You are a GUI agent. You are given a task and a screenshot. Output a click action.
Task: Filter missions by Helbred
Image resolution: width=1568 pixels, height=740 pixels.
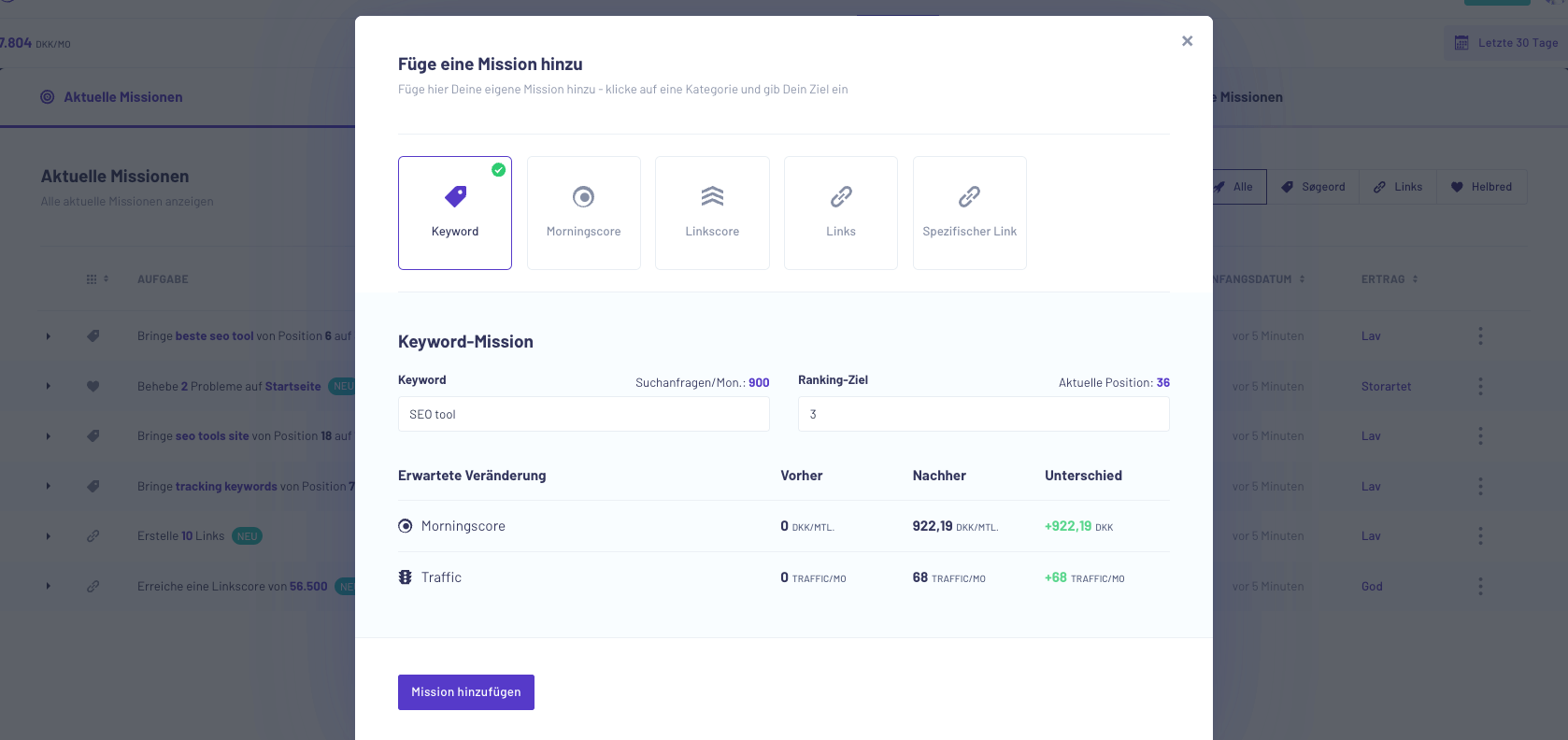[1481, 187]
